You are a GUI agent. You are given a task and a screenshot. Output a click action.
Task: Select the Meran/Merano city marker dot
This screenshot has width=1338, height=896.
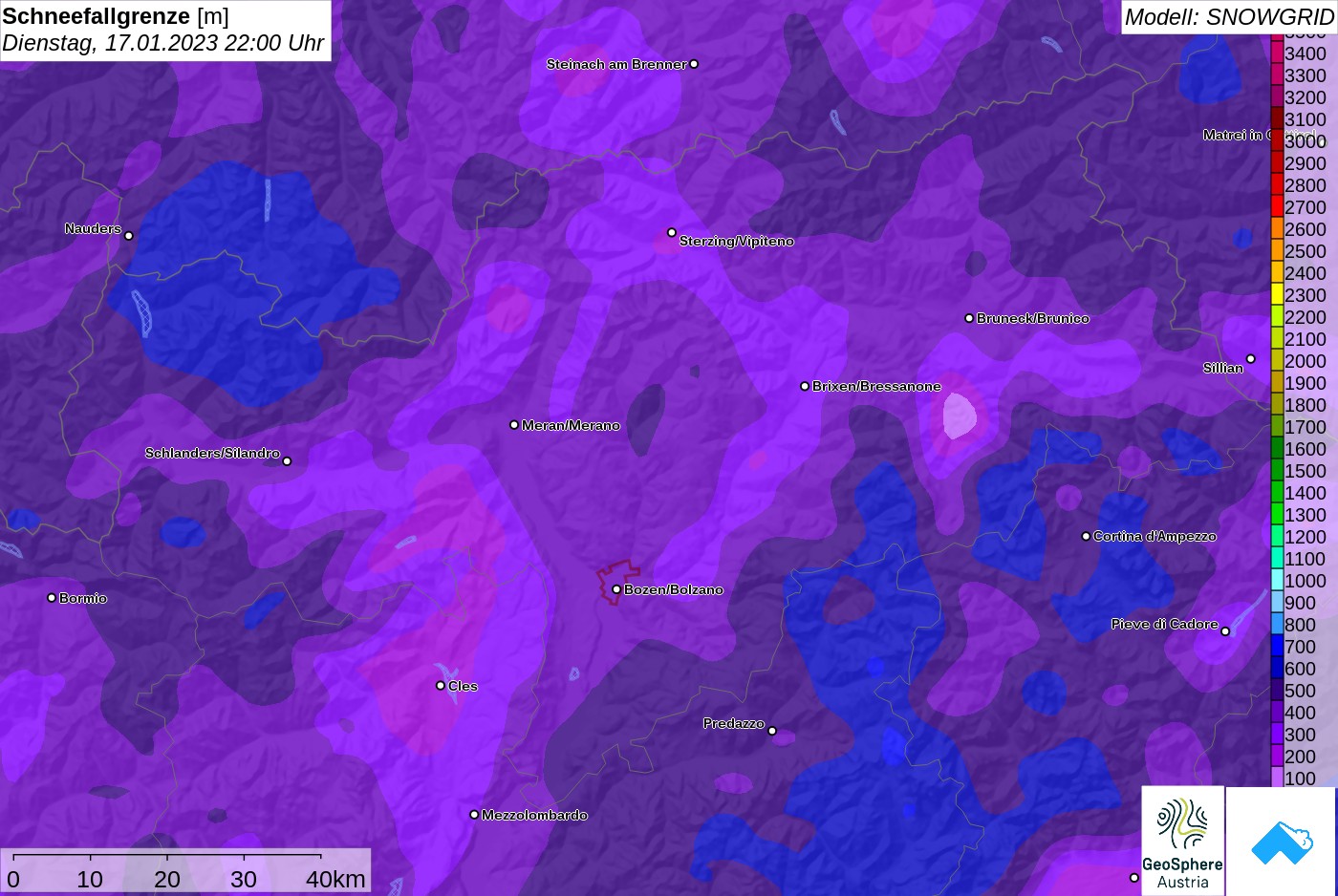pos(514,425)
